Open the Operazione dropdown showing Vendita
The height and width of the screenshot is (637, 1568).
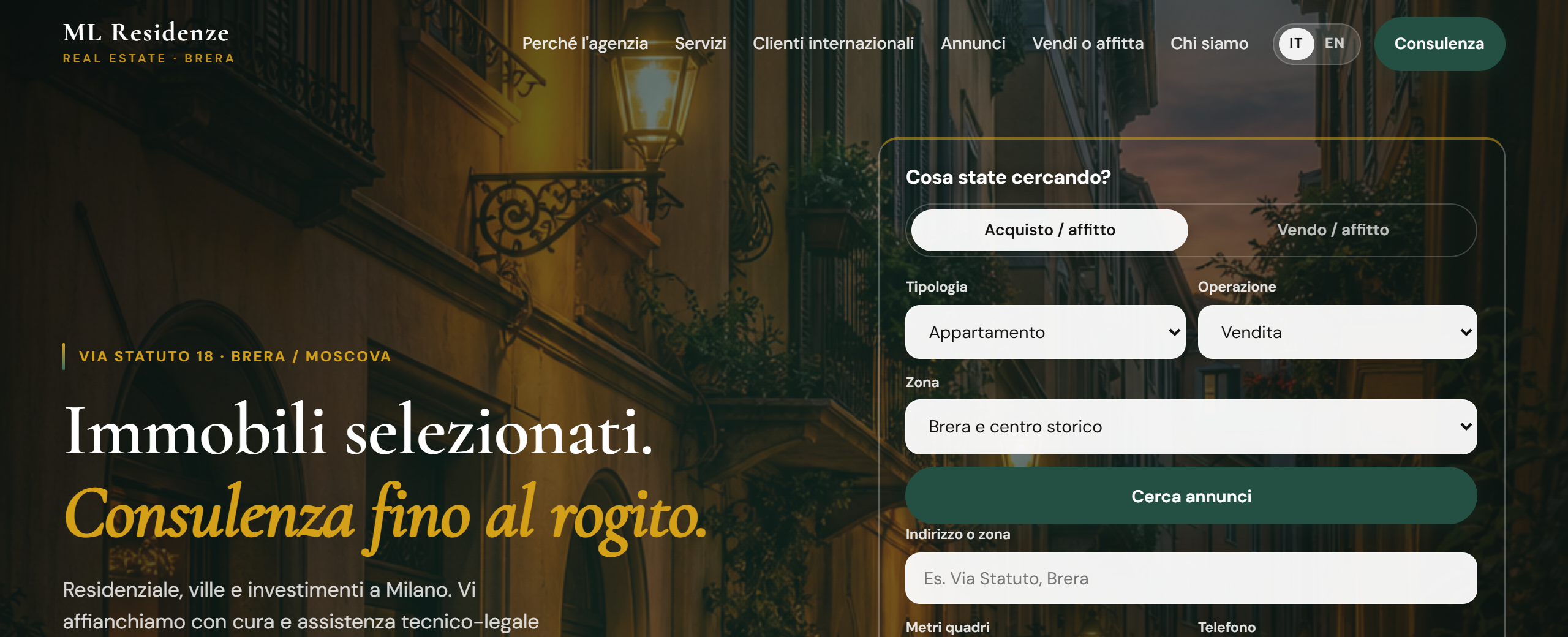tap(1337, 332)
